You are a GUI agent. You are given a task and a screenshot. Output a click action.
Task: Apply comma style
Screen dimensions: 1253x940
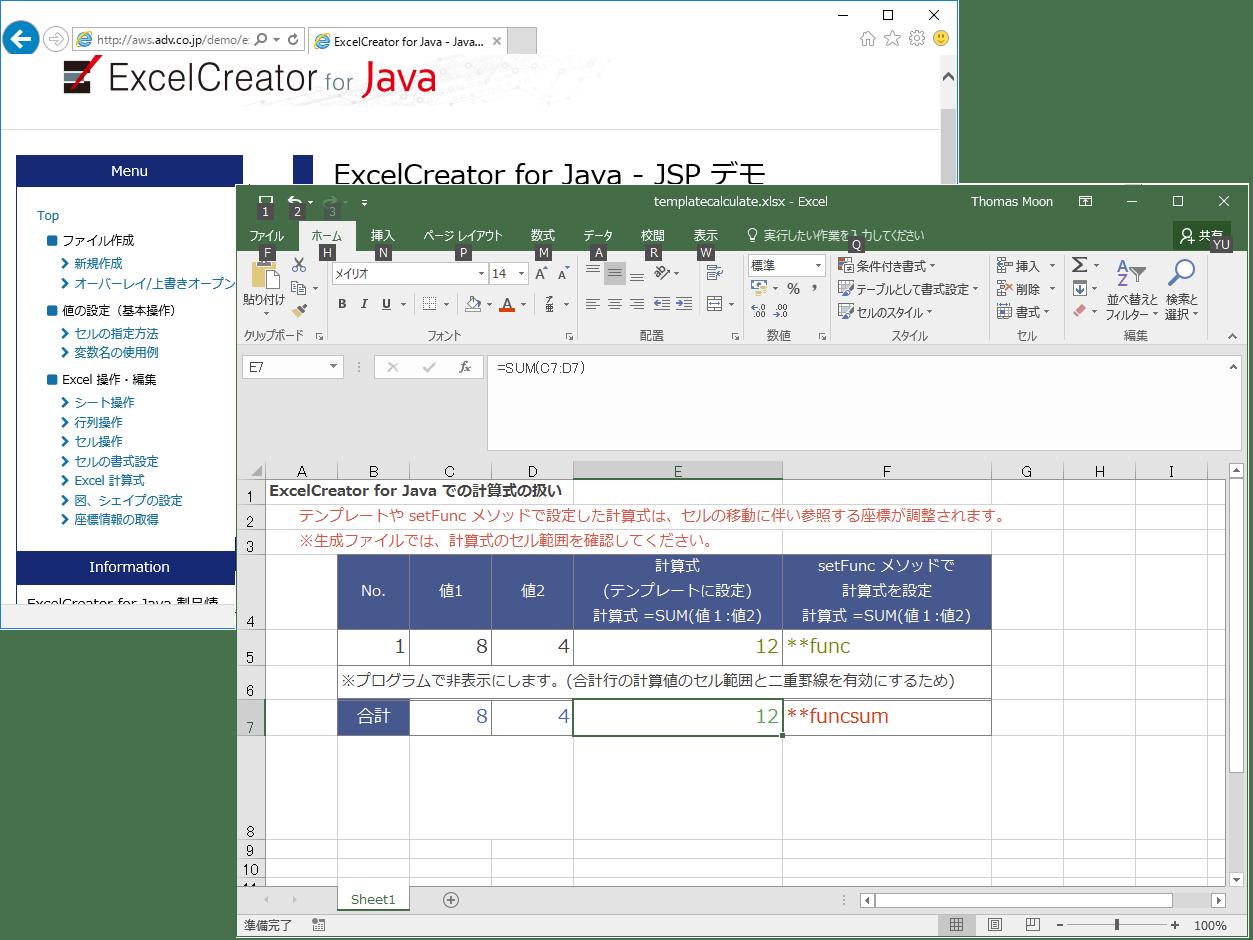click(815, 289)
